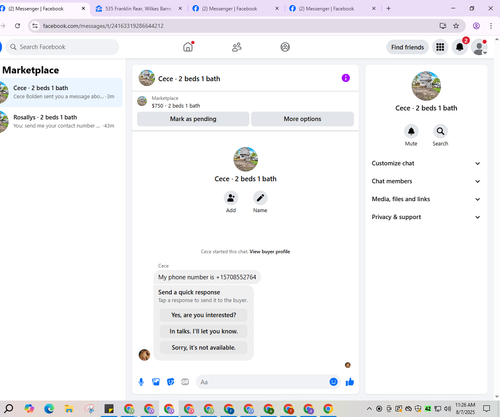Open Windows Search on the taskbar
This screenshot has height=417, width=500.
[9, 408]
